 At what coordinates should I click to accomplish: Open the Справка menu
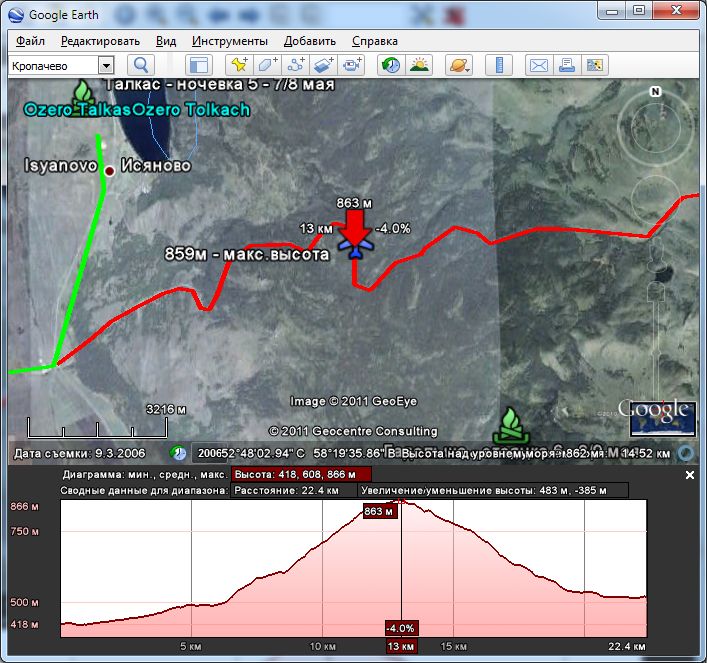click(375, 41)
